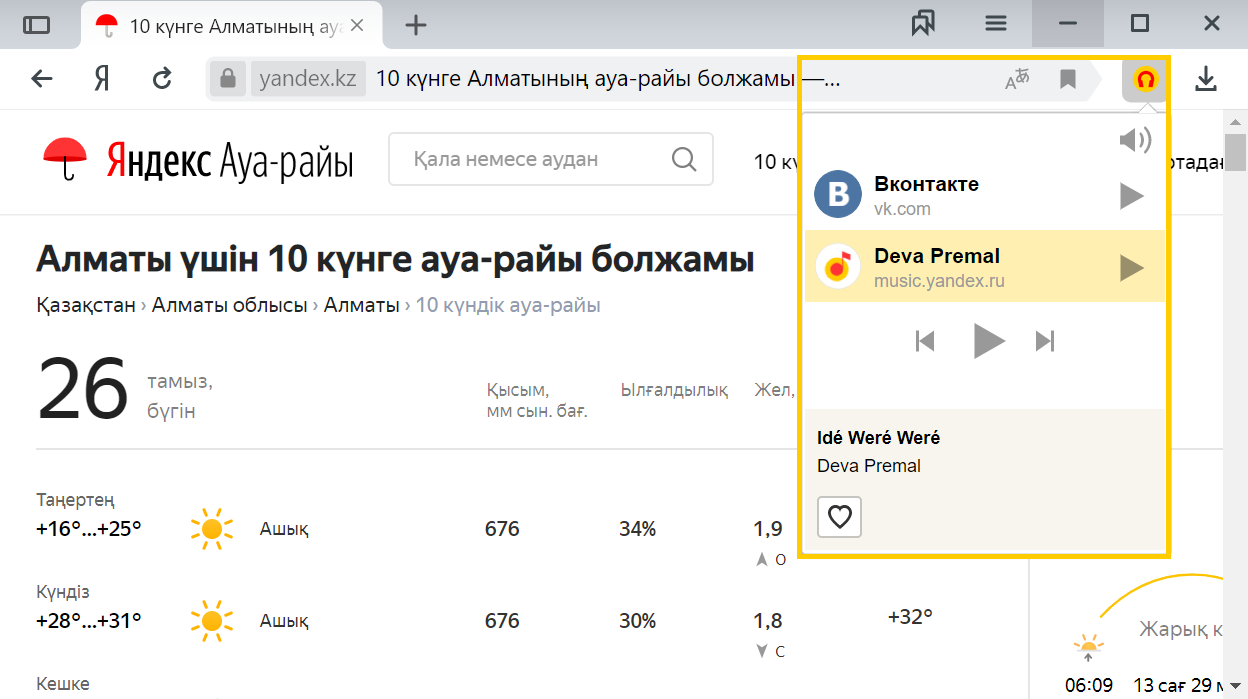Open the Алматы breadcrumb link
1248x699 pixels.
[x=362, y=305]
